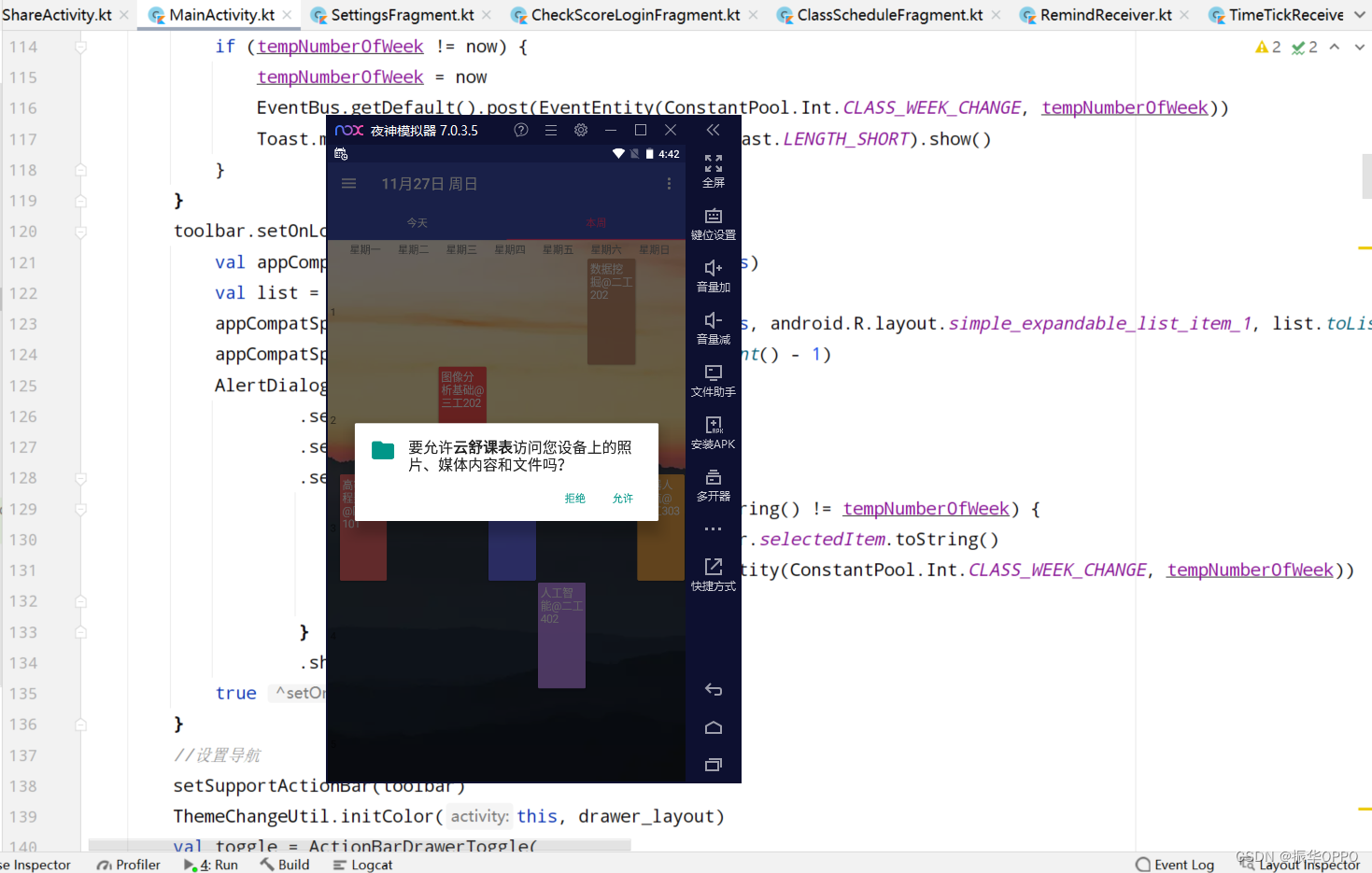This screenshot has width=1372, height=873.
Task: Toggle fold marker at line 129
Action: pos(81,509)
